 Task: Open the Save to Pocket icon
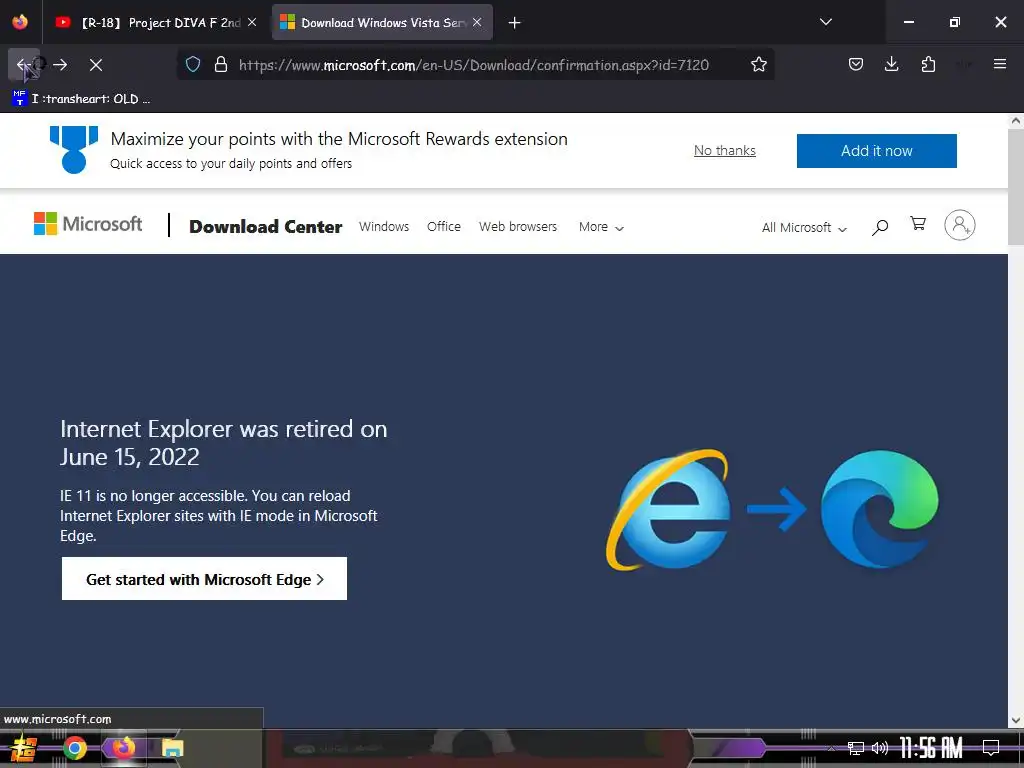856,64
